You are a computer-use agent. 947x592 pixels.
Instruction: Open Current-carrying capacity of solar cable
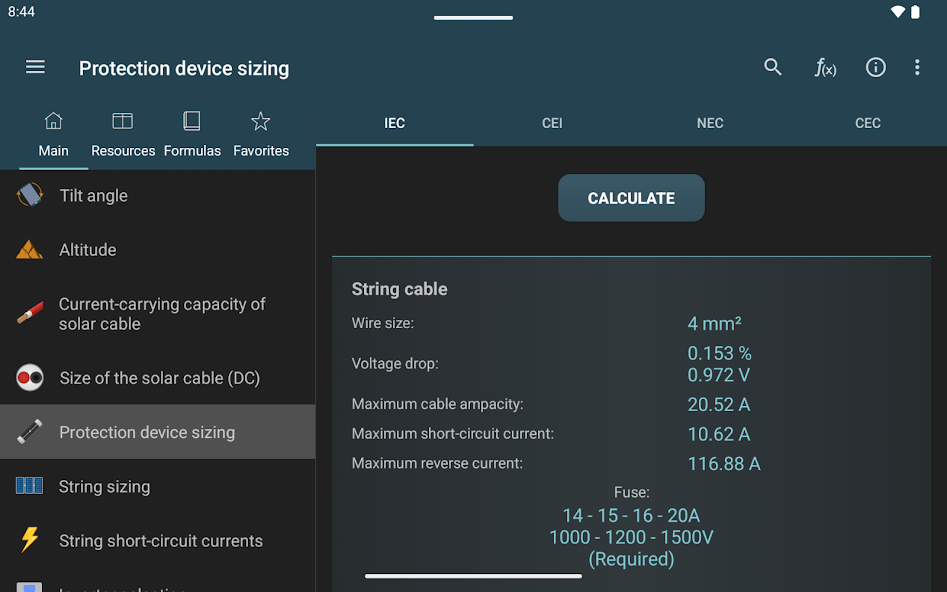(x=158, y=314)
